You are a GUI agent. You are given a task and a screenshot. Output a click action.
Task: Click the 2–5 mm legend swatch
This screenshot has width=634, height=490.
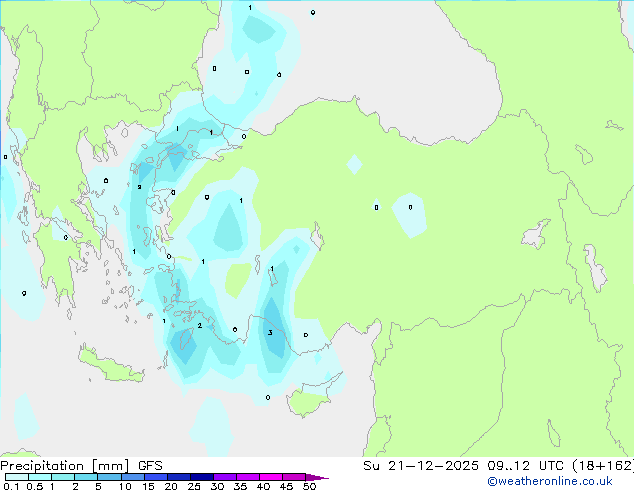86,477
